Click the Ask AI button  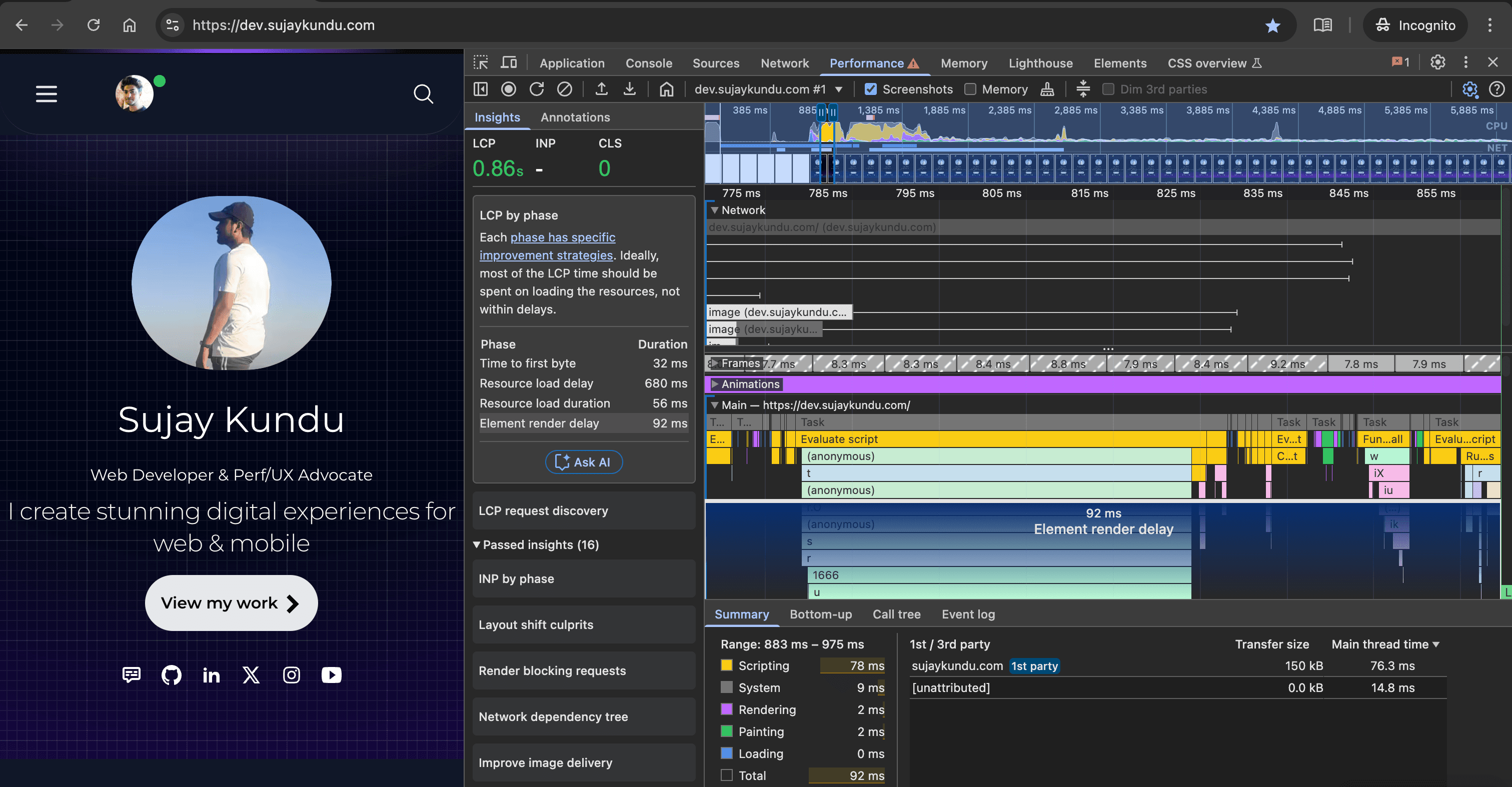pyautogui.click(x=583, y=462)
